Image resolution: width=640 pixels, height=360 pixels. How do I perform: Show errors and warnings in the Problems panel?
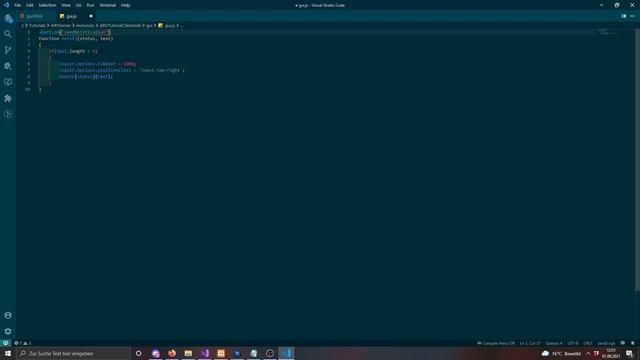22,343
